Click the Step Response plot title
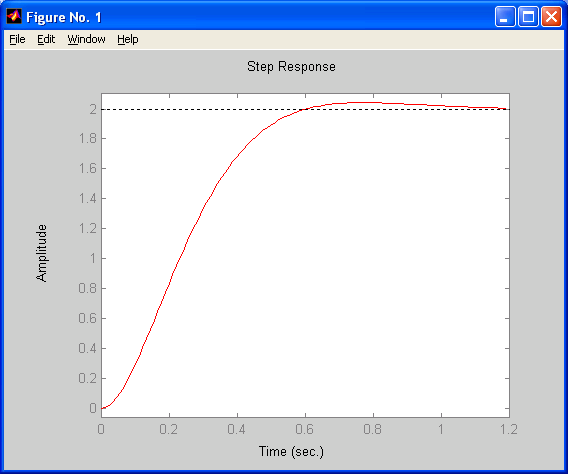 coord(291,67)
